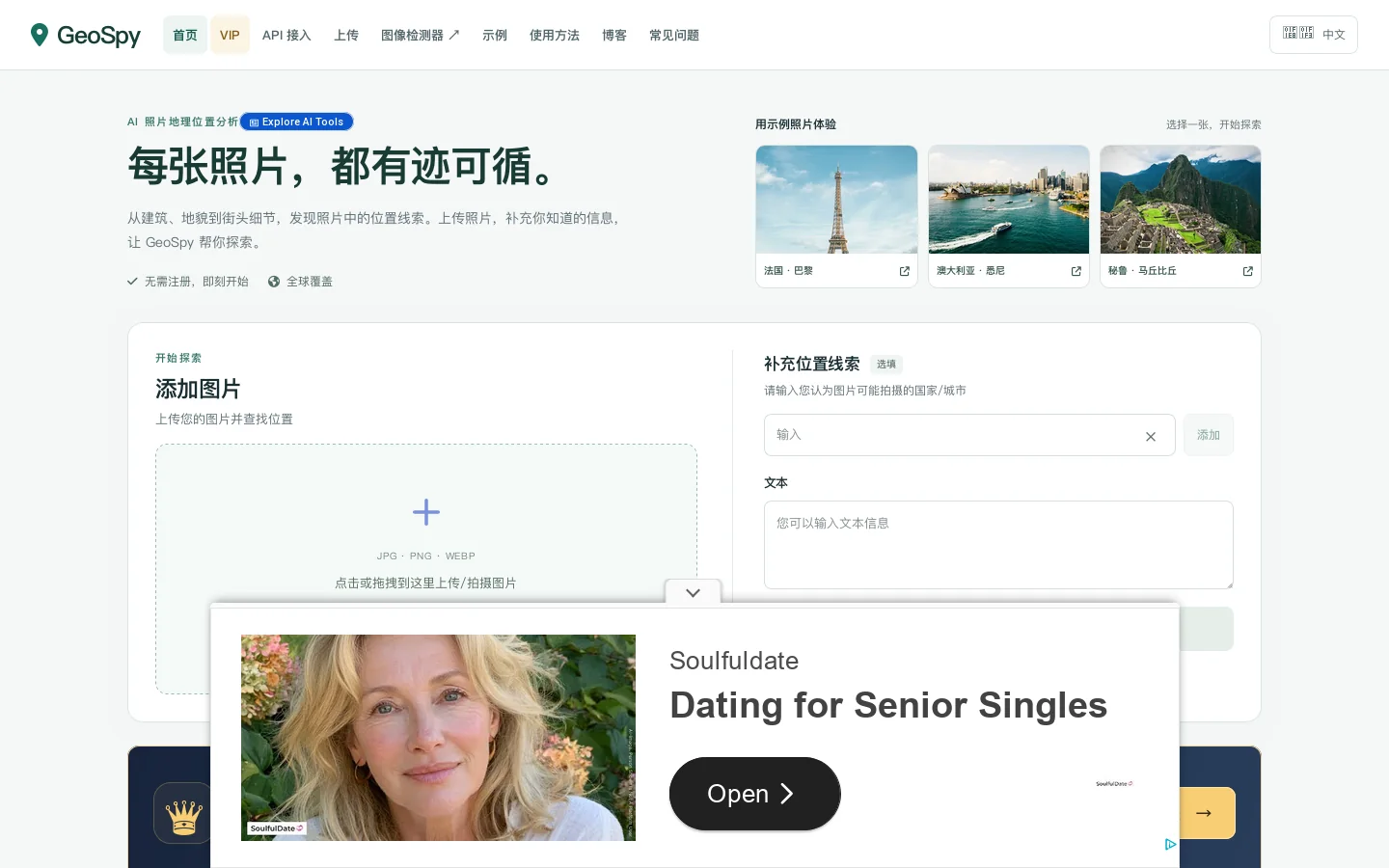Open the 上传 nav item

tap(346, 36)
